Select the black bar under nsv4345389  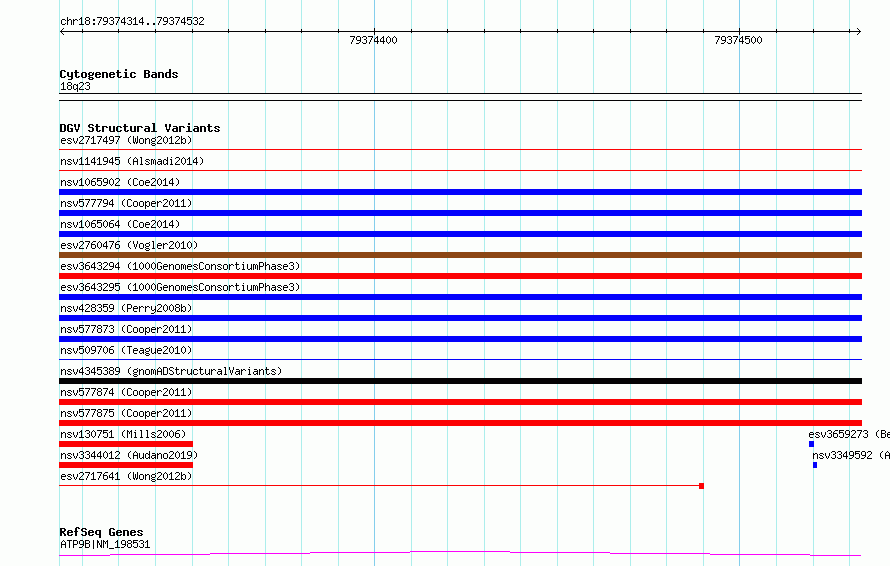pos(460,381)
